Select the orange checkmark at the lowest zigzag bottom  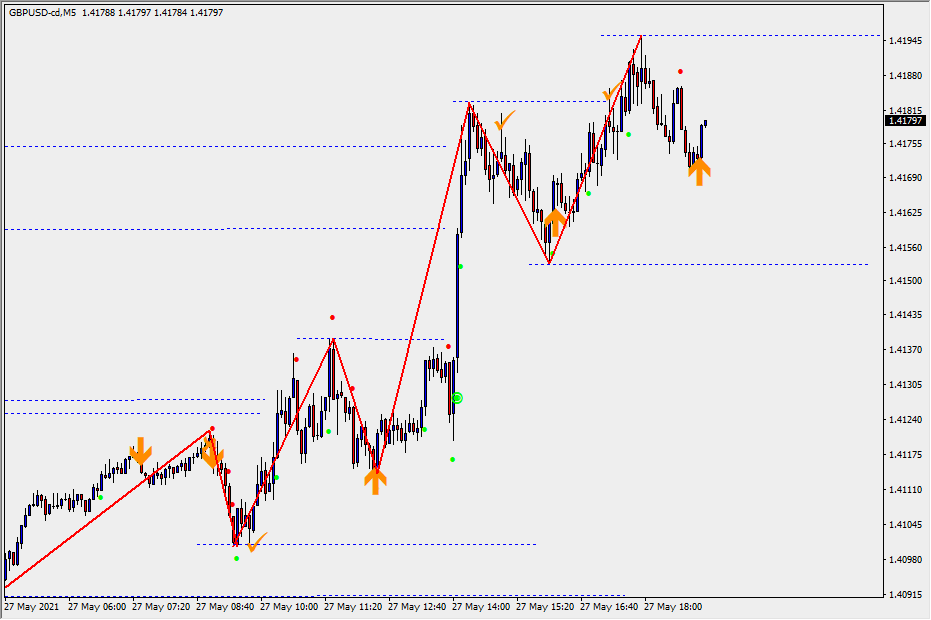[256, 543]
